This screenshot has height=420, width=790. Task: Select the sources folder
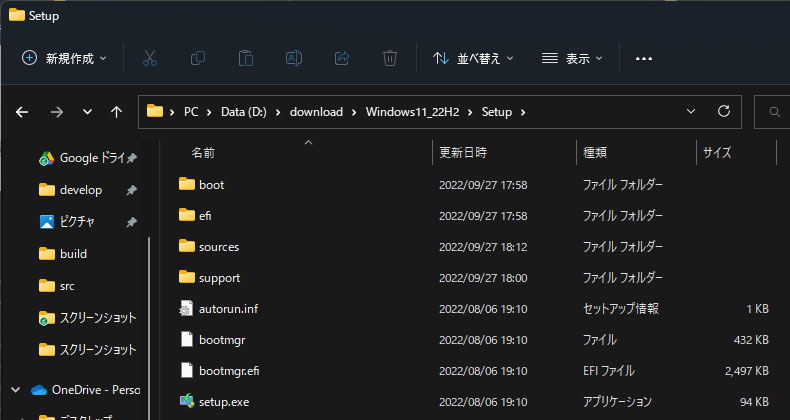(209, 247)
